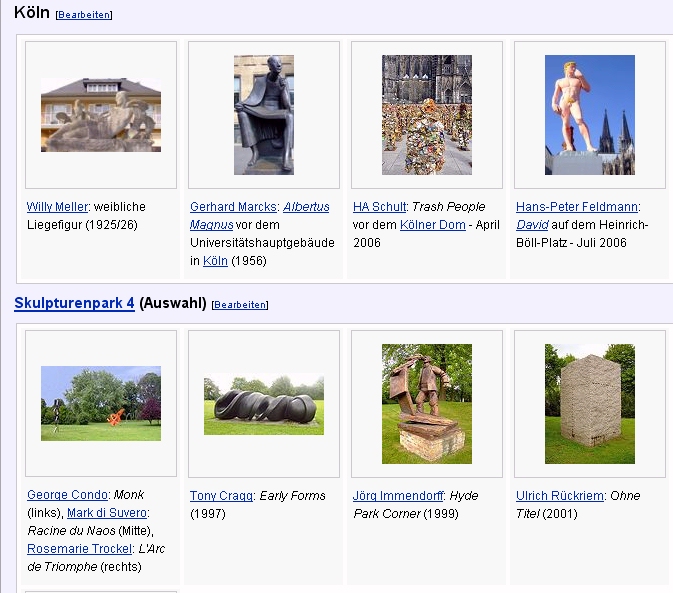Click the Early Forms sculpture thumbnail
Image resolution: width=673 pixels, height=593 pixels.
tap(264, 405)
